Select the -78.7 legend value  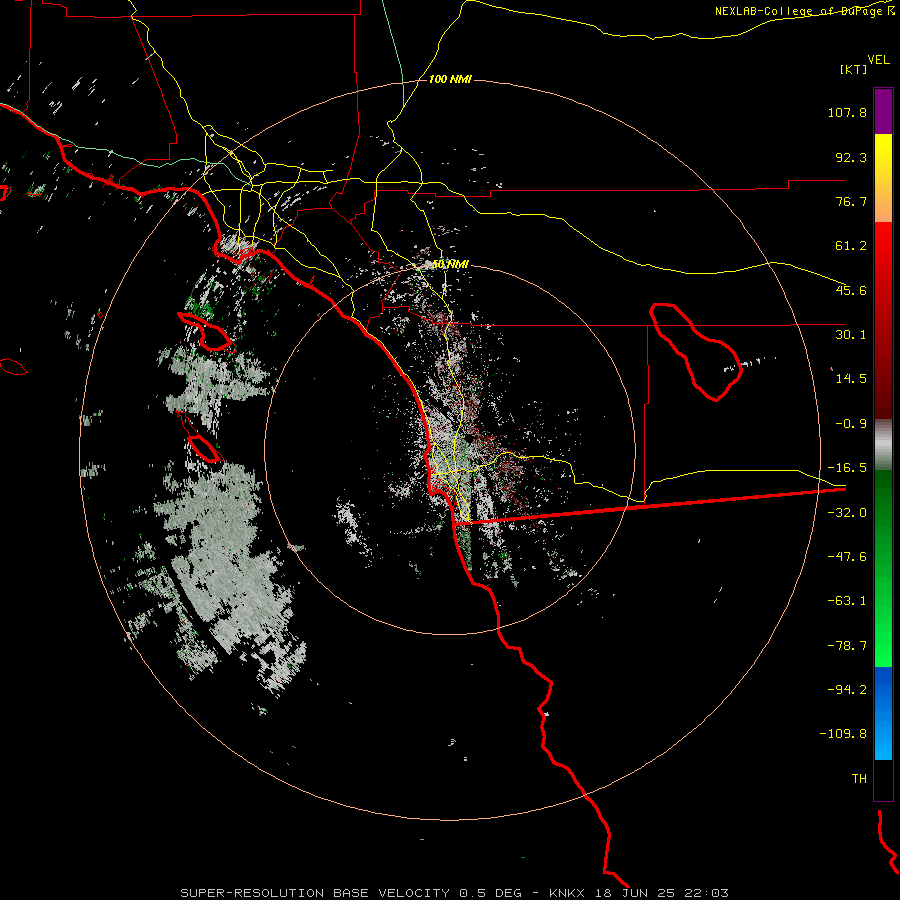(x=847, y=646)
